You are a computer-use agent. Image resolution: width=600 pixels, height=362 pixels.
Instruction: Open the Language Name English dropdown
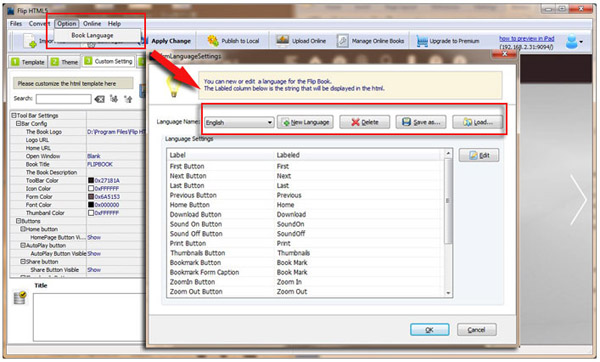pyautogui.click(x=239, y=122)
